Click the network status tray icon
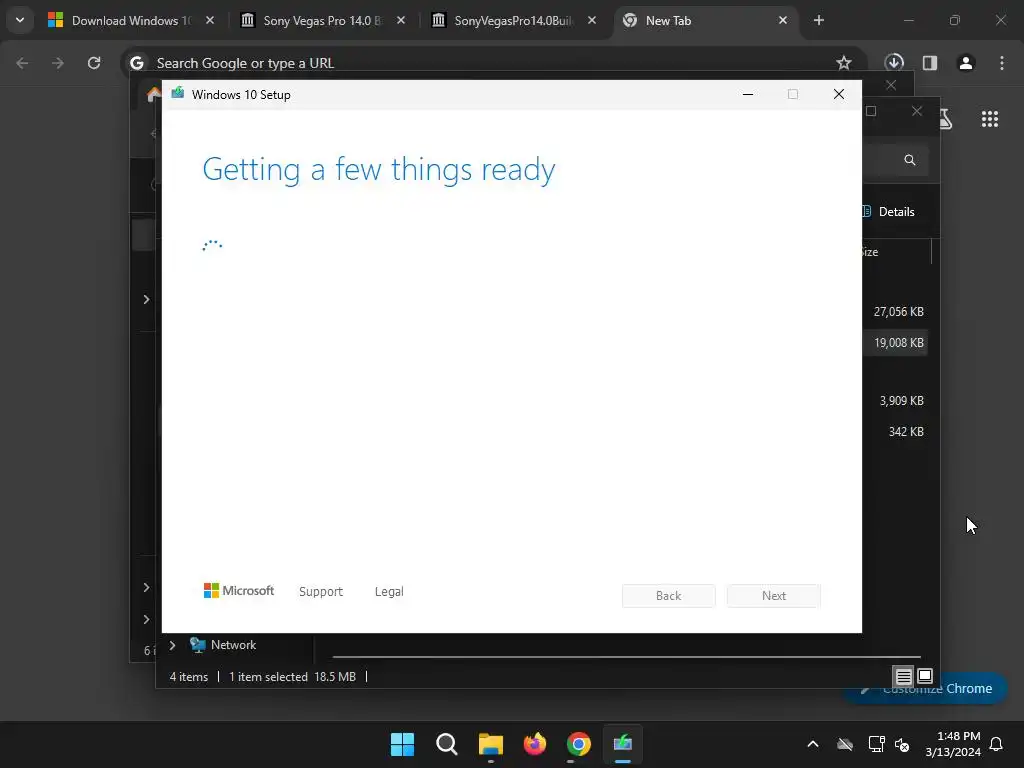1024x768 pixels. coord(876,744)
